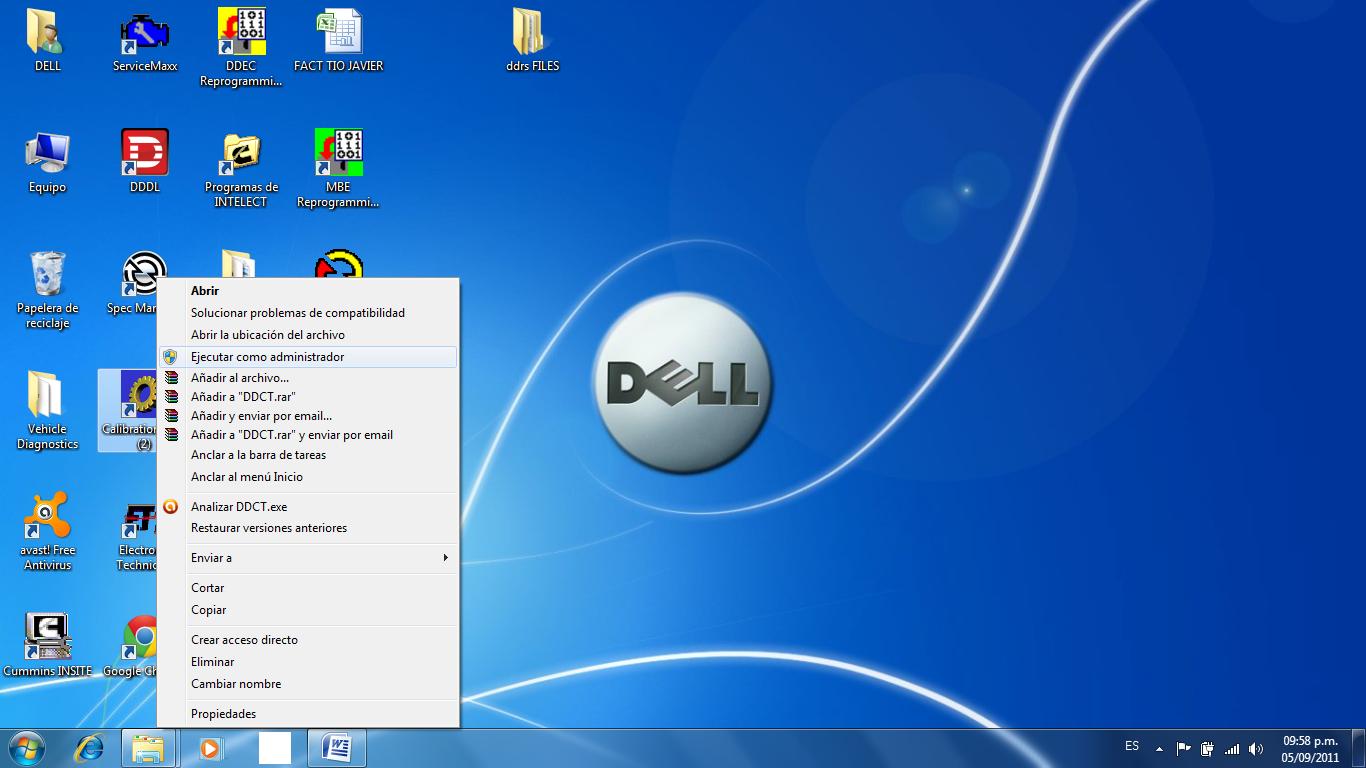Select Solucionar problemas de compatibilidad
1366x768 pixels.
point(308,313)
